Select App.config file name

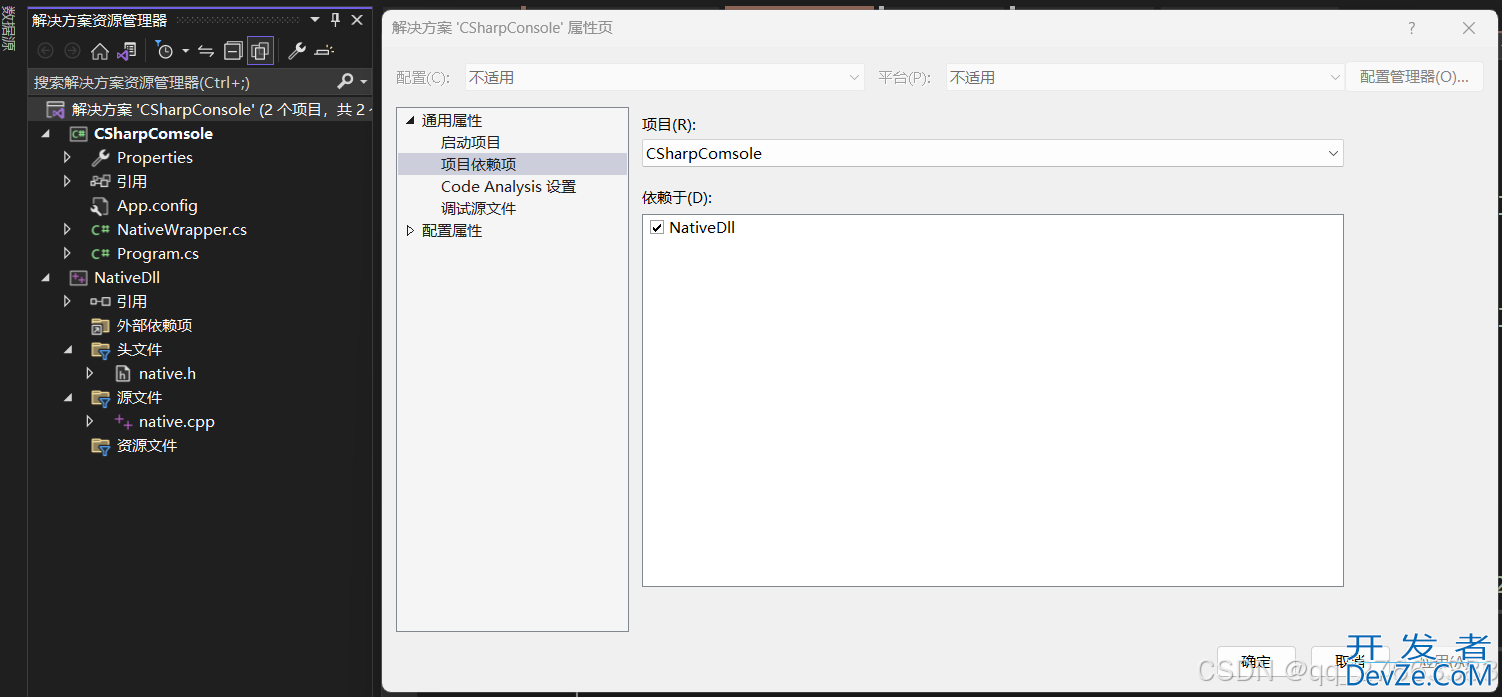tap(157, 205)
